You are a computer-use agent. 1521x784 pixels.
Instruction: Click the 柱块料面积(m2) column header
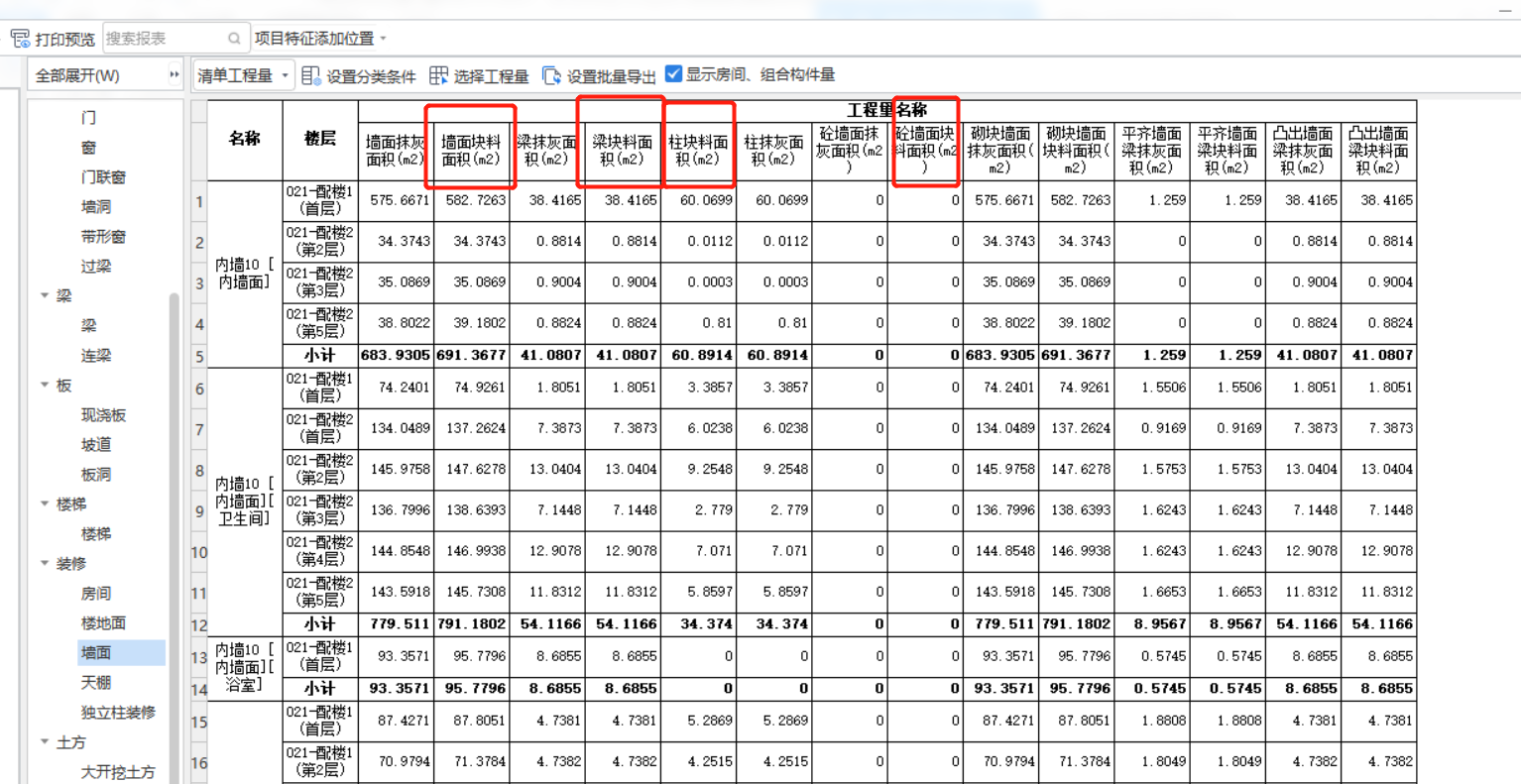click(x=699, y=151)
